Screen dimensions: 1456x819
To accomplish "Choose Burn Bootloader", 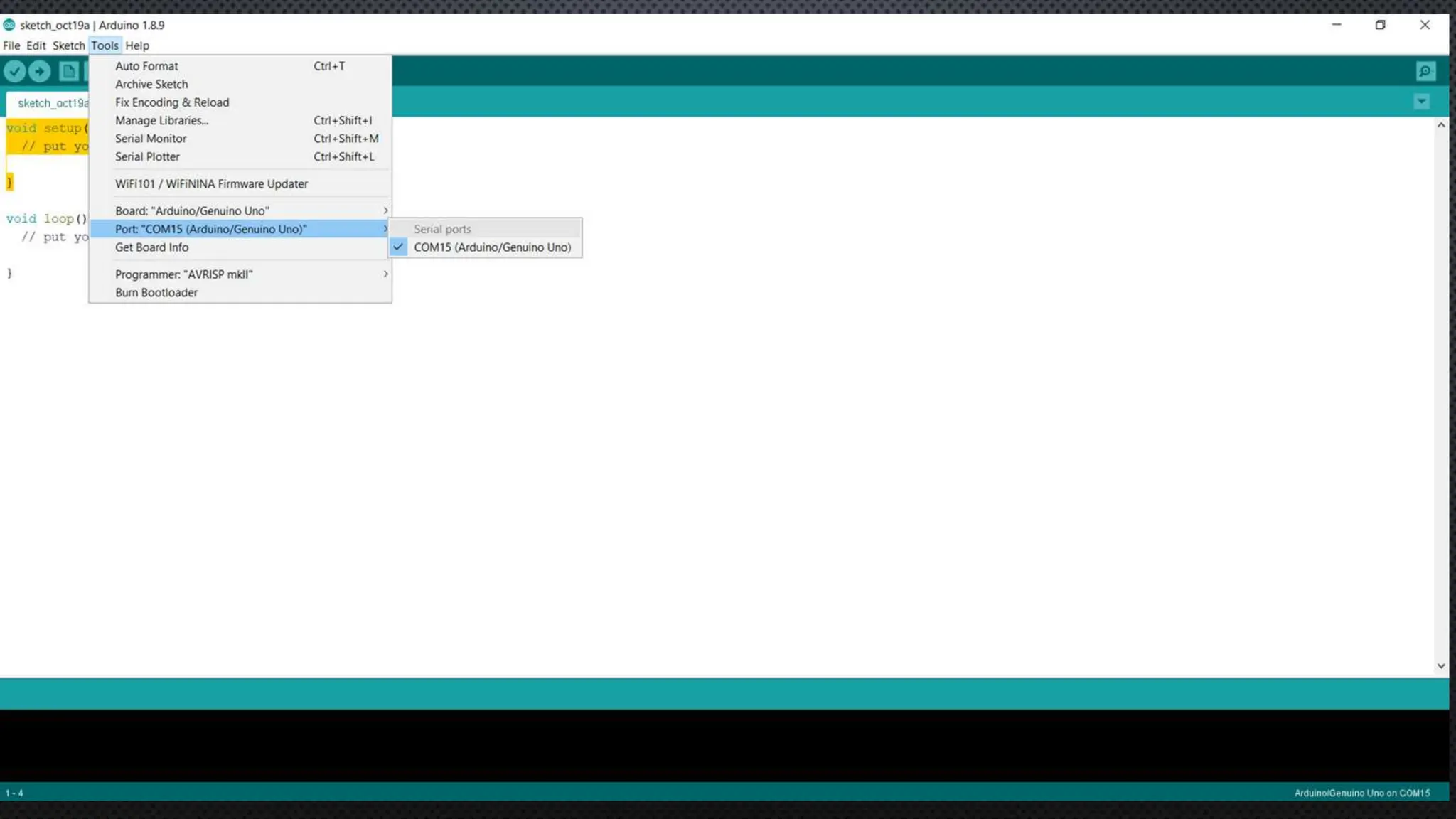I will click(240, 292).
